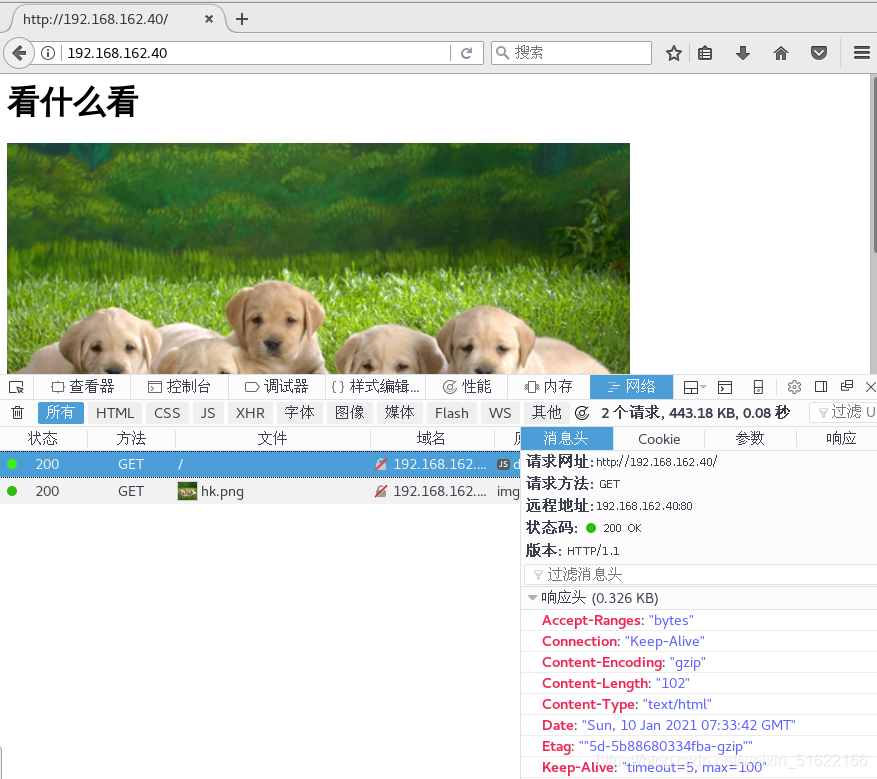This screenshot has width=877, height=779.
Task: Show bookmarks list icon
Action: (x=705, y=53)
